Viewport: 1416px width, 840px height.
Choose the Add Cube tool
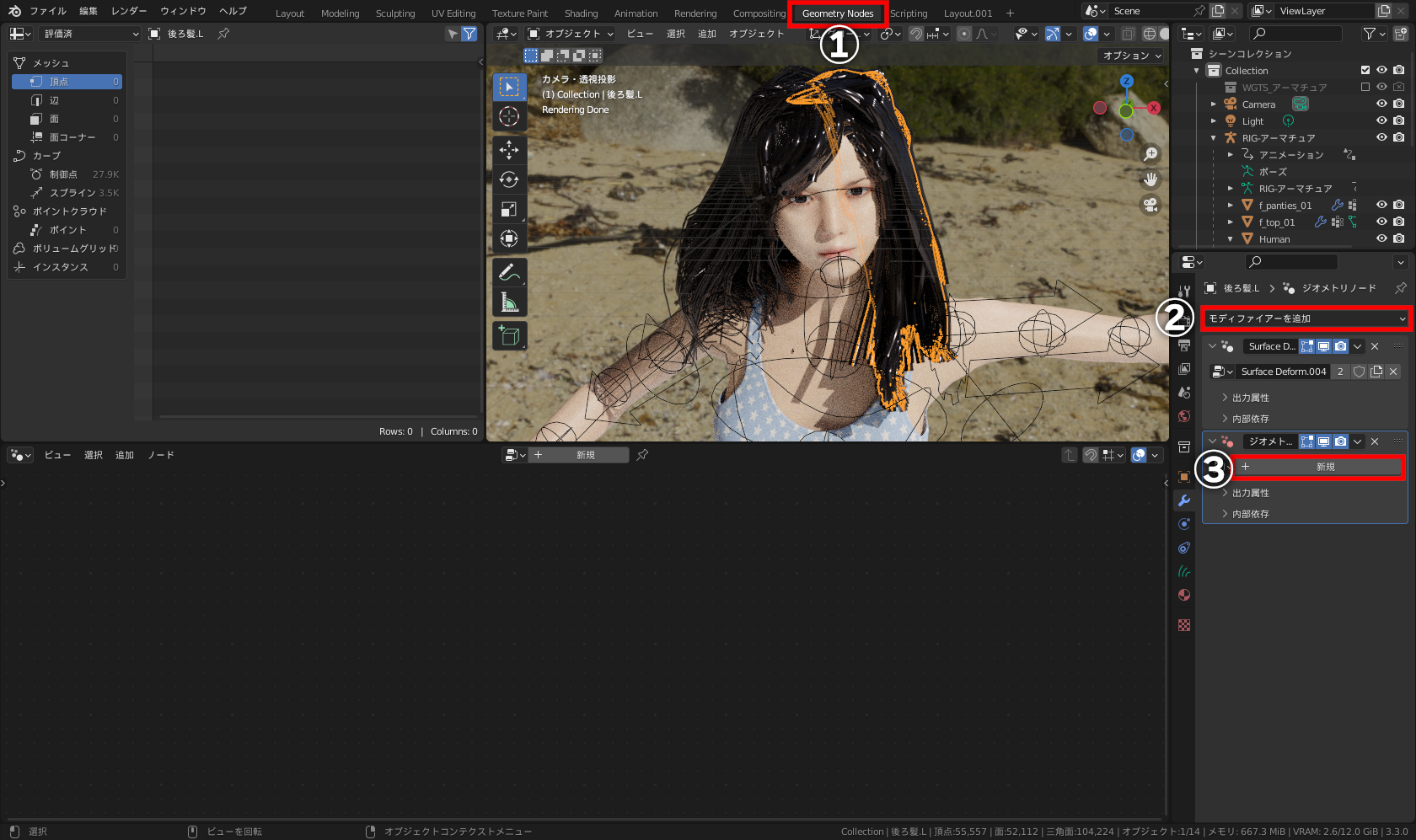pos(509,335)
